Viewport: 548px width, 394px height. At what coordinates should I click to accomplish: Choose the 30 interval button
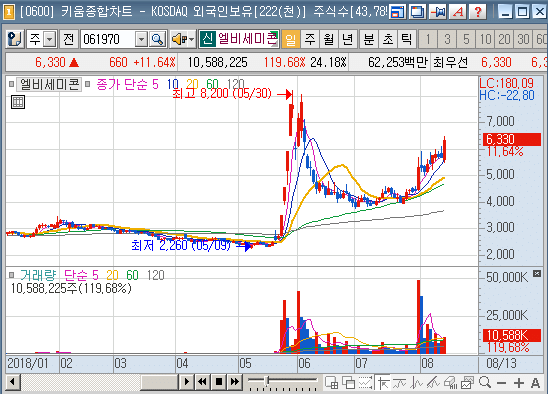pyautogui.click(x=523, y=39)
